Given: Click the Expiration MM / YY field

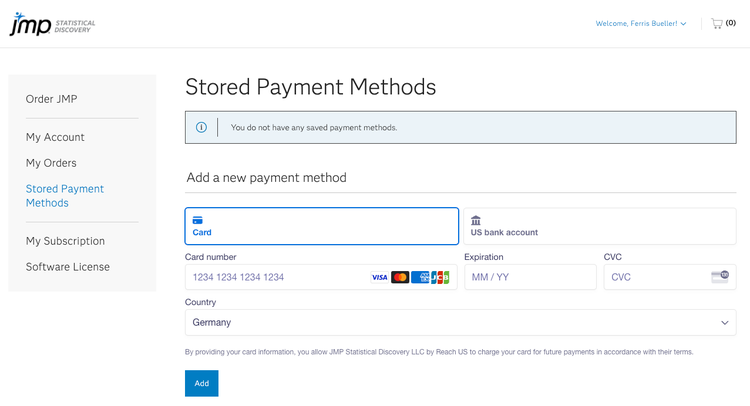Looking at the screenshot, I should tap(530, 277).
